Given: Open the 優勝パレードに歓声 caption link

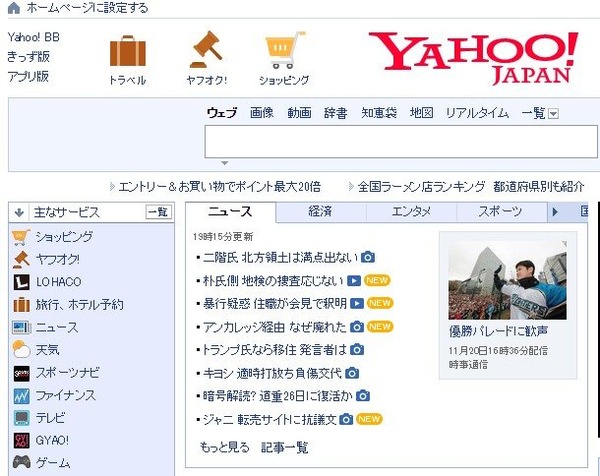Looking at the screenshot, I should point(499,331).
